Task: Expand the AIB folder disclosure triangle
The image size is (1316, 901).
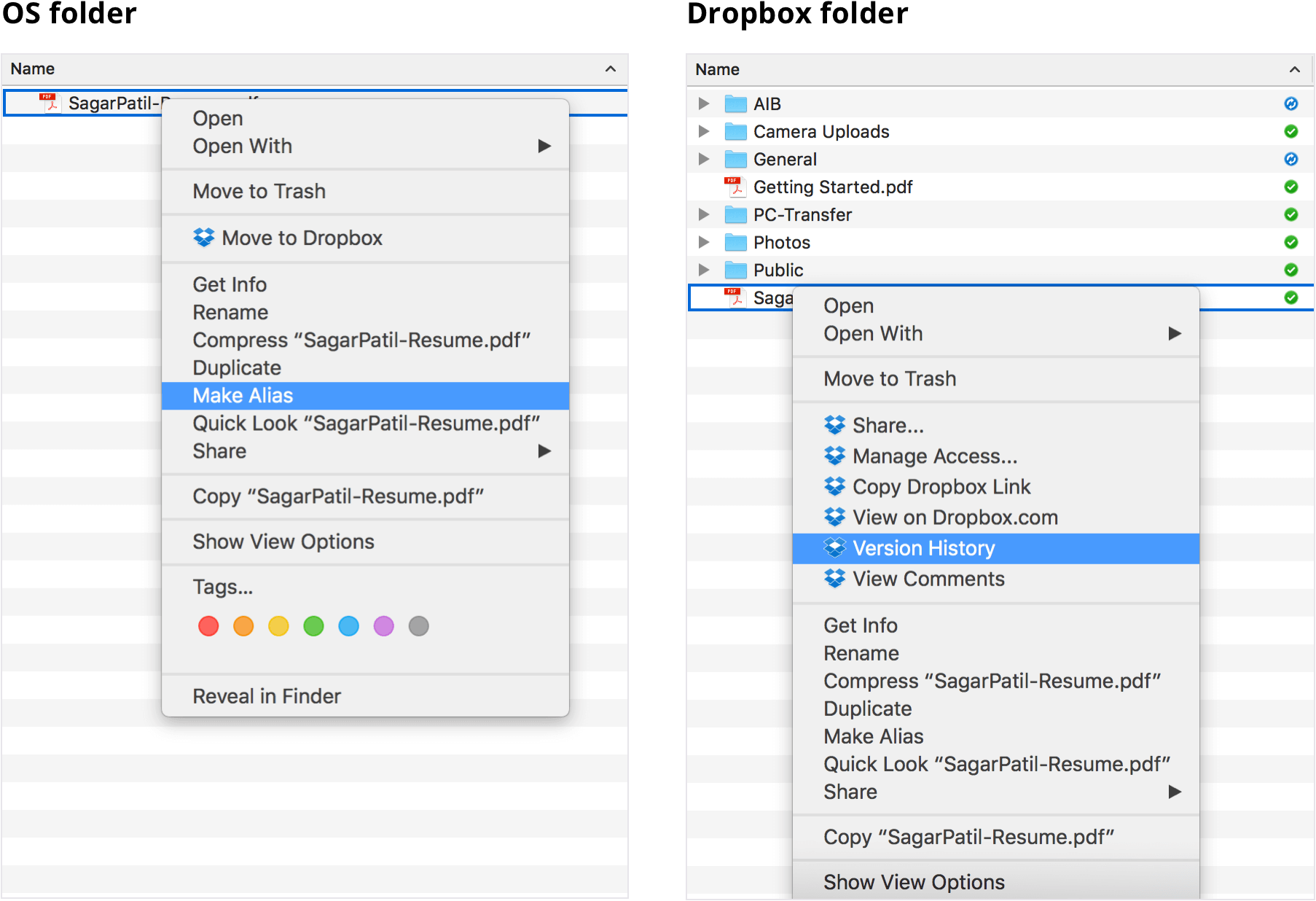Action: point(703,104)
